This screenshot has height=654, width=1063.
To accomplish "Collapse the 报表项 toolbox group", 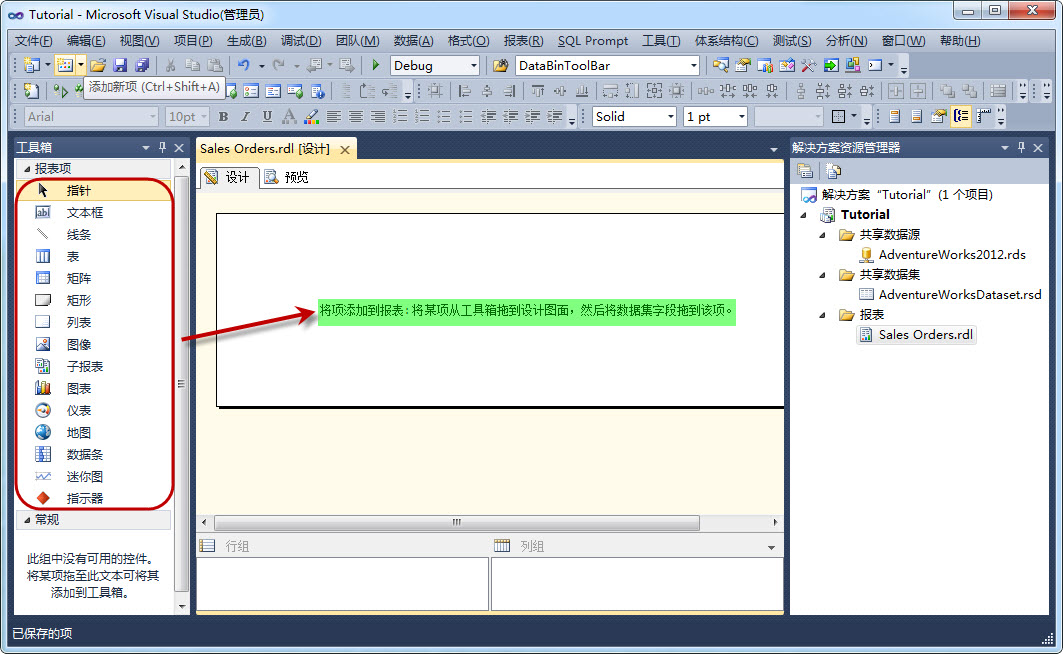I will (x=27, y=169).
